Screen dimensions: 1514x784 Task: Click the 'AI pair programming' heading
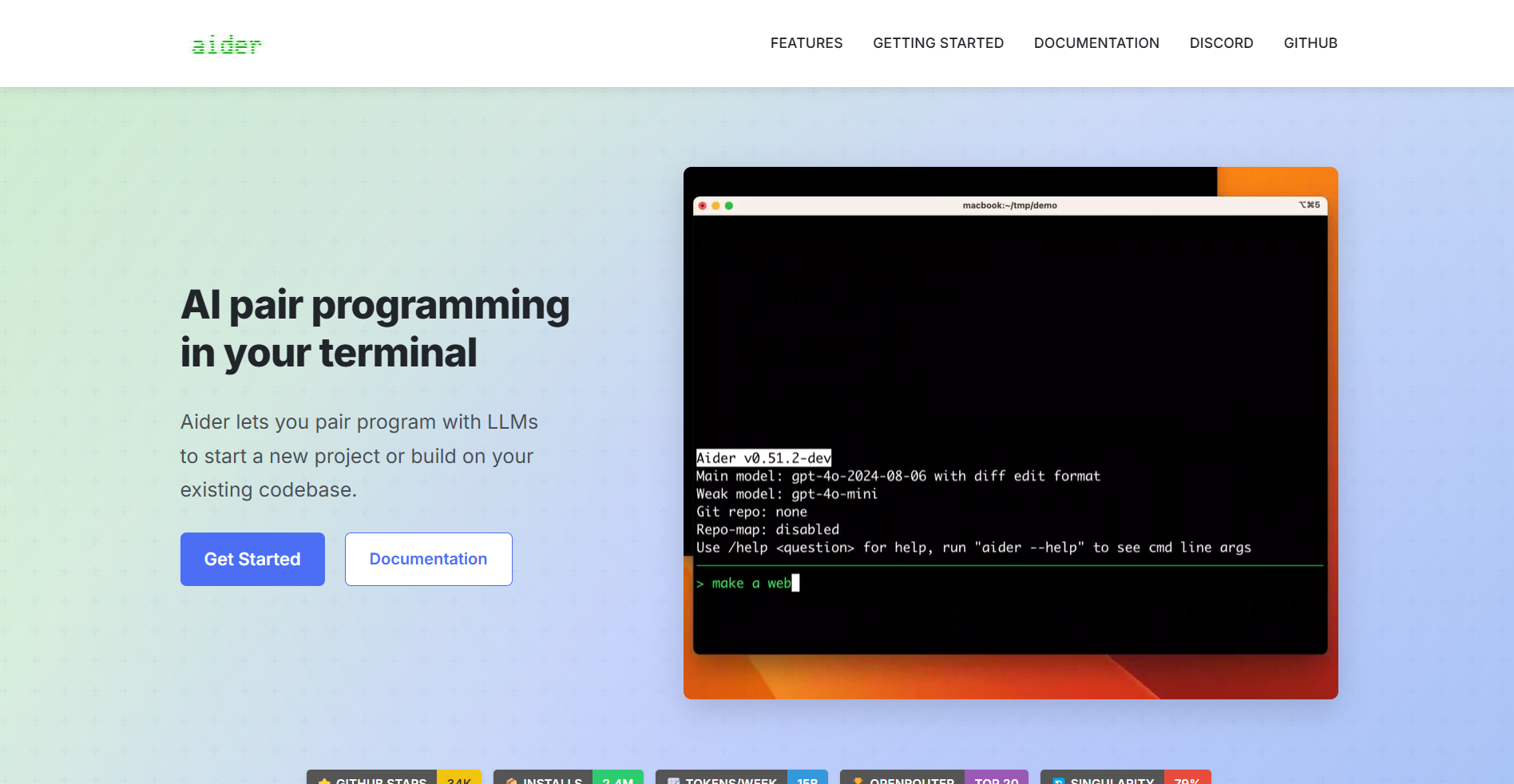point(375,329)
